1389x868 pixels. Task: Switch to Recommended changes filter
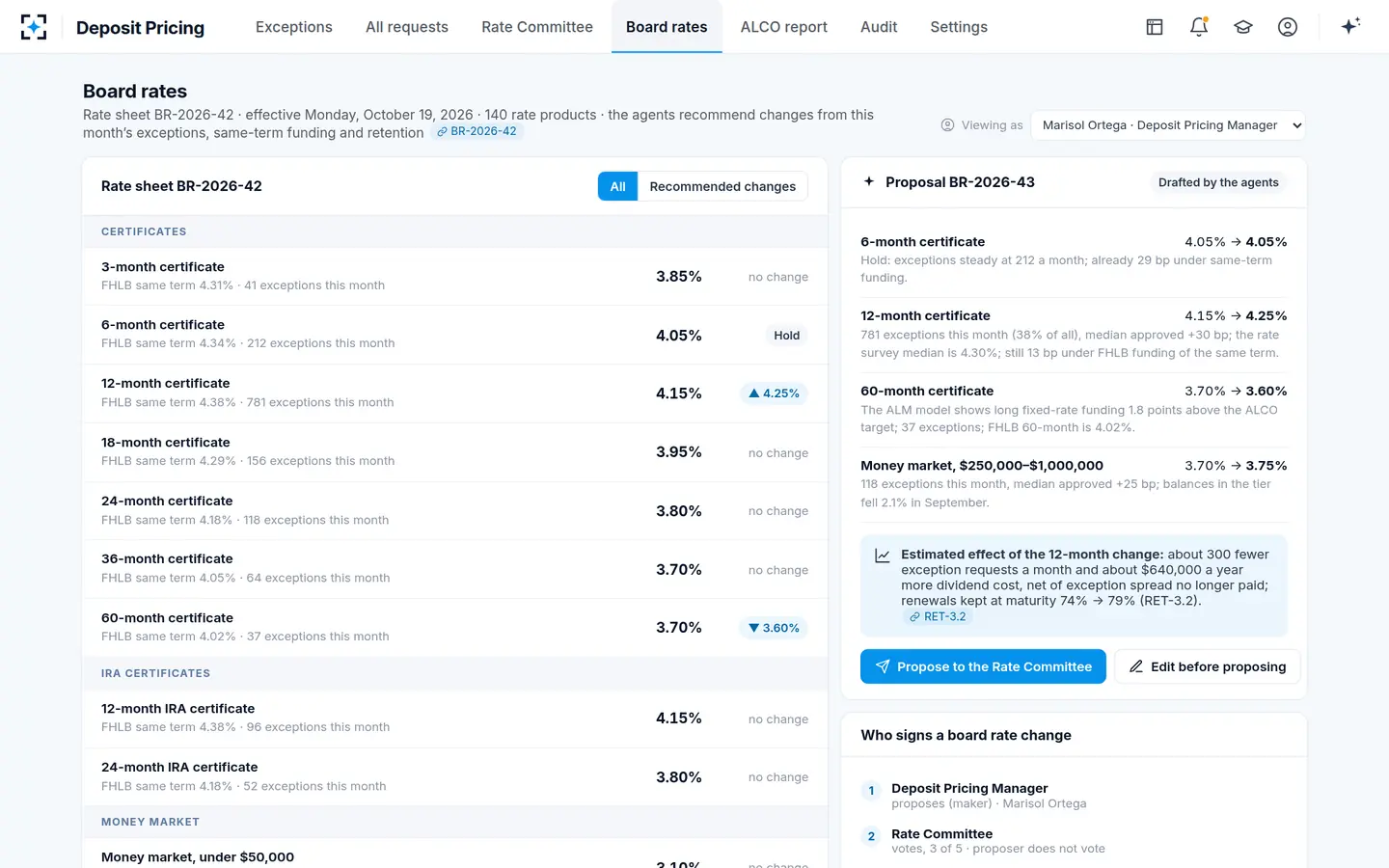point(722,186)
